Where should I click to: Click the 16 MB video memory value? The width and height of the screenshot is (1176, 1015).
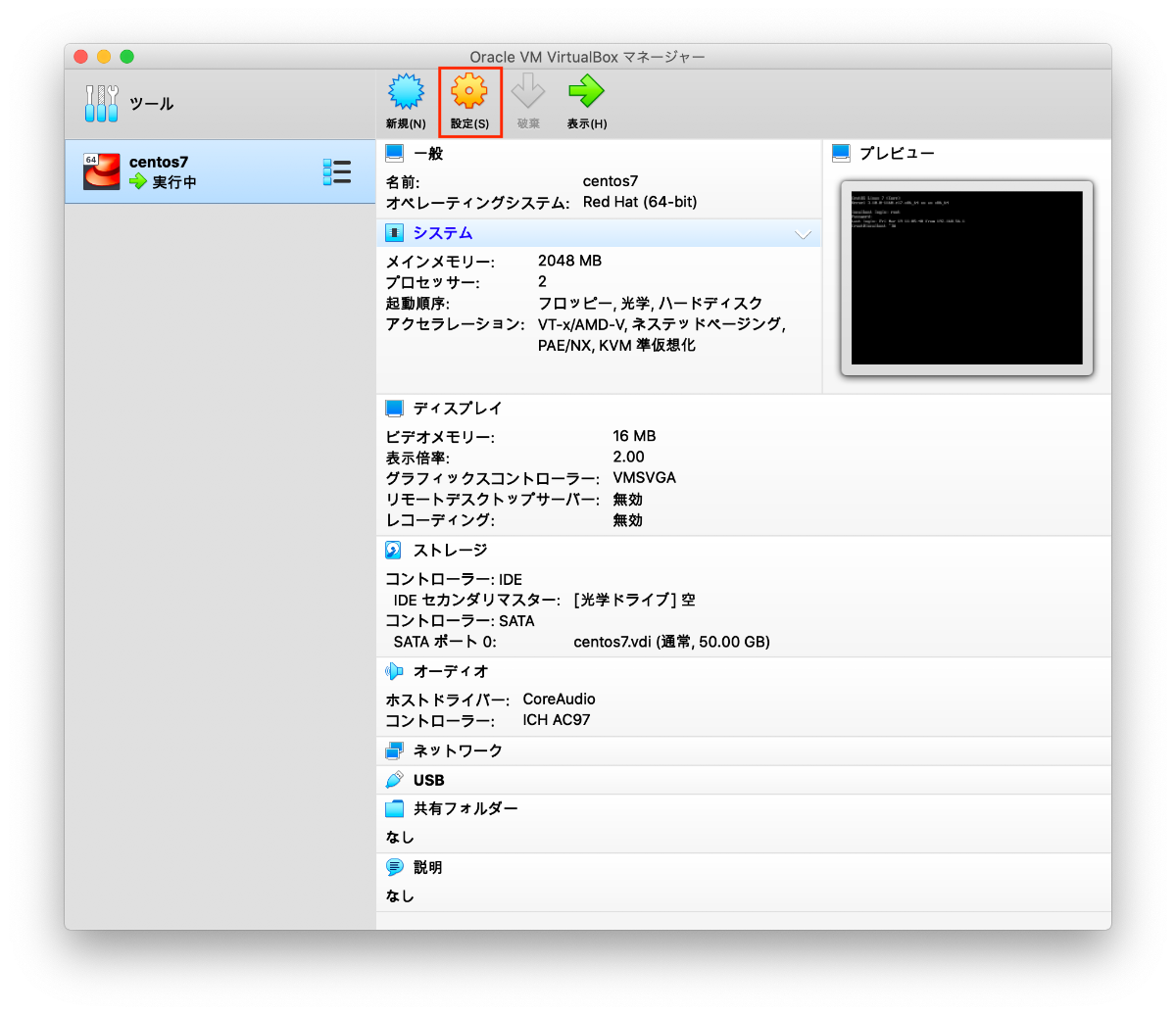point(634,436)
